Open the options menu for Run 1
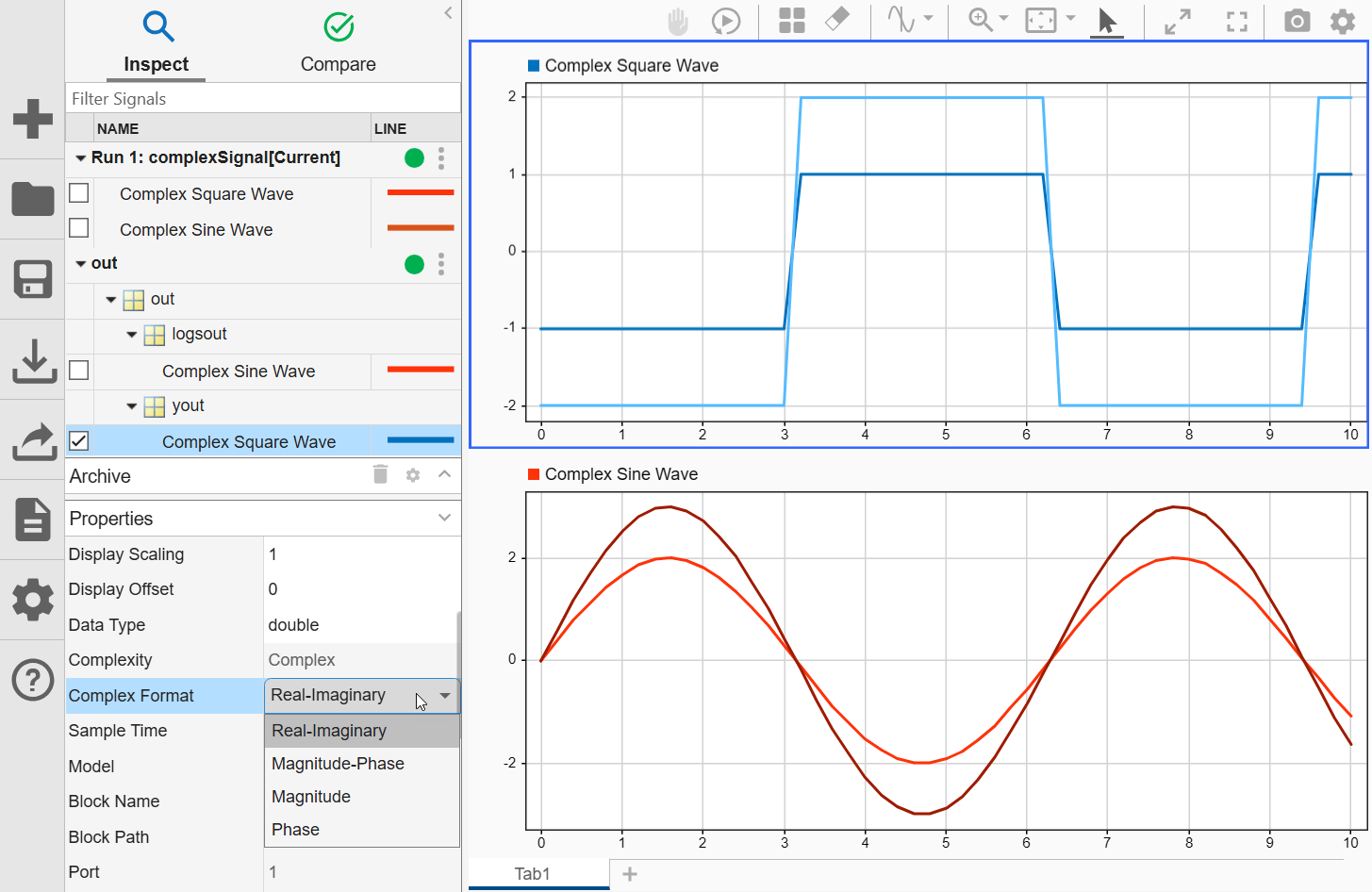 (441, 157)
